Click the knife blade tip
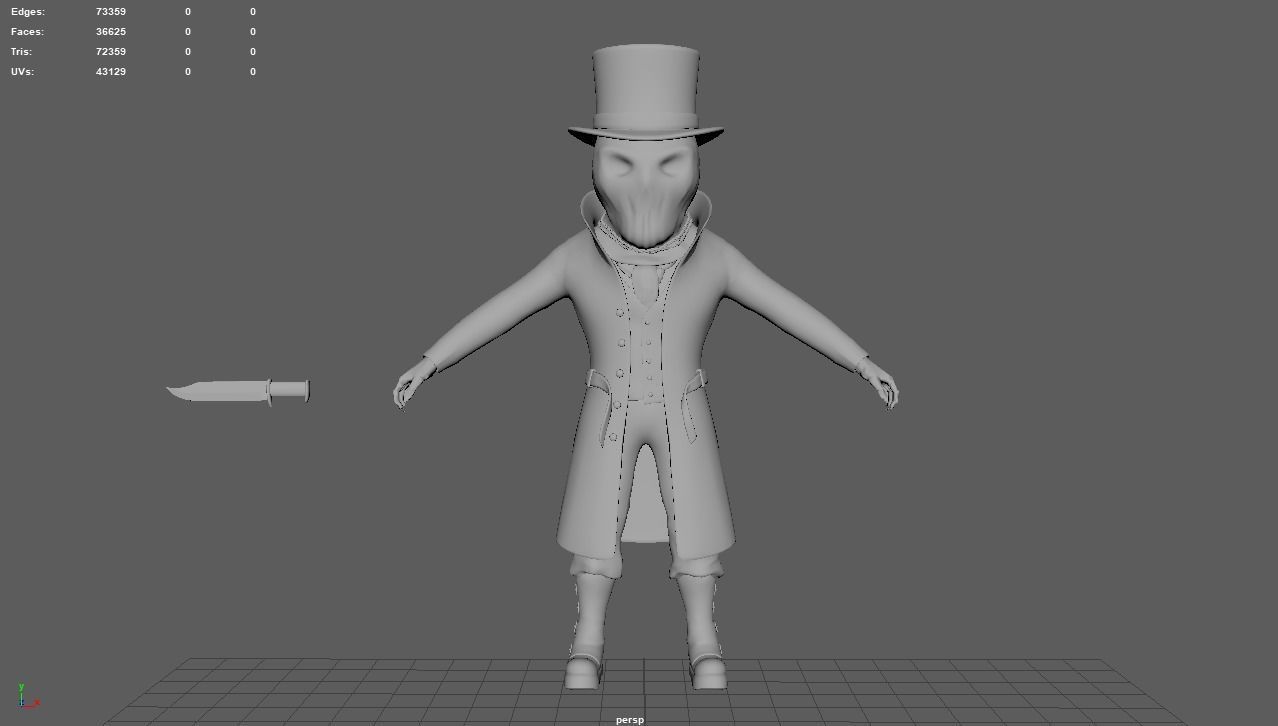Image resolution: width=1278 pixels, height=726 pixels. tap(170, 391)
